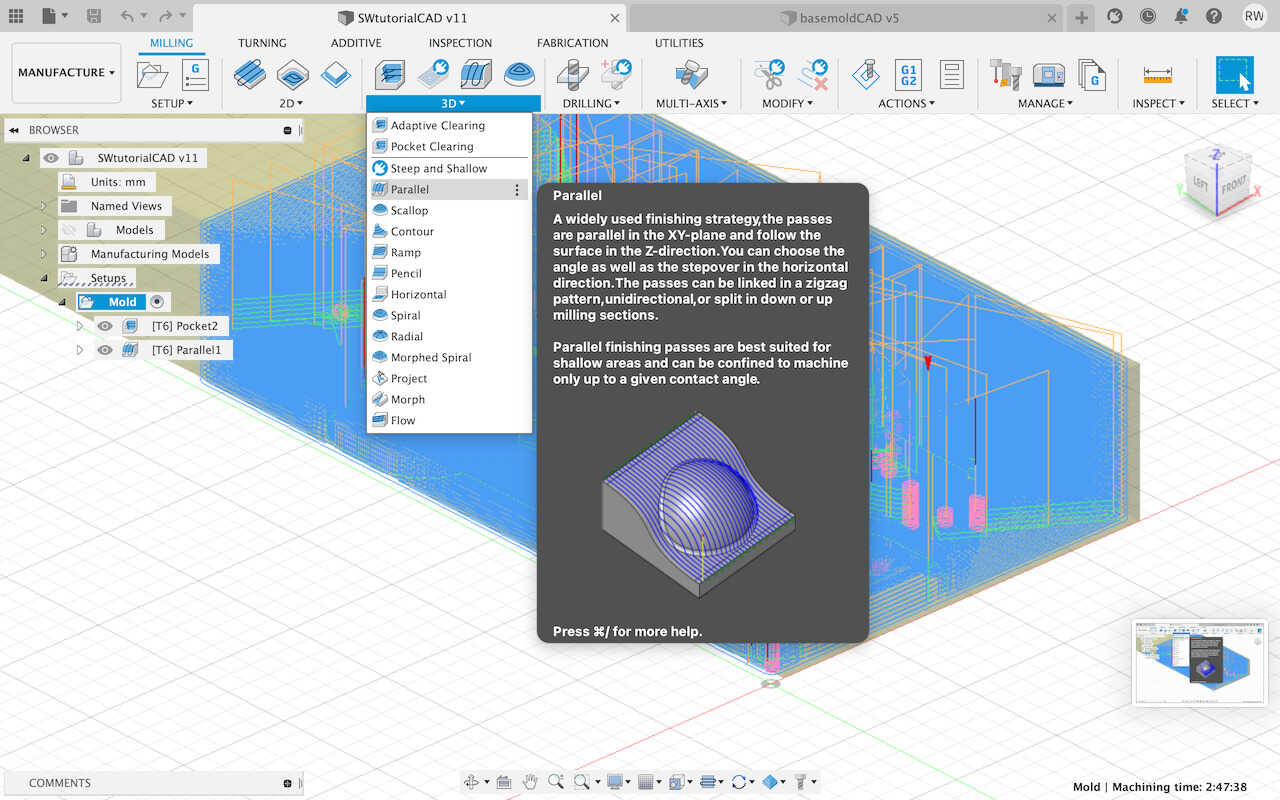Click the Save disk icon

94,16
